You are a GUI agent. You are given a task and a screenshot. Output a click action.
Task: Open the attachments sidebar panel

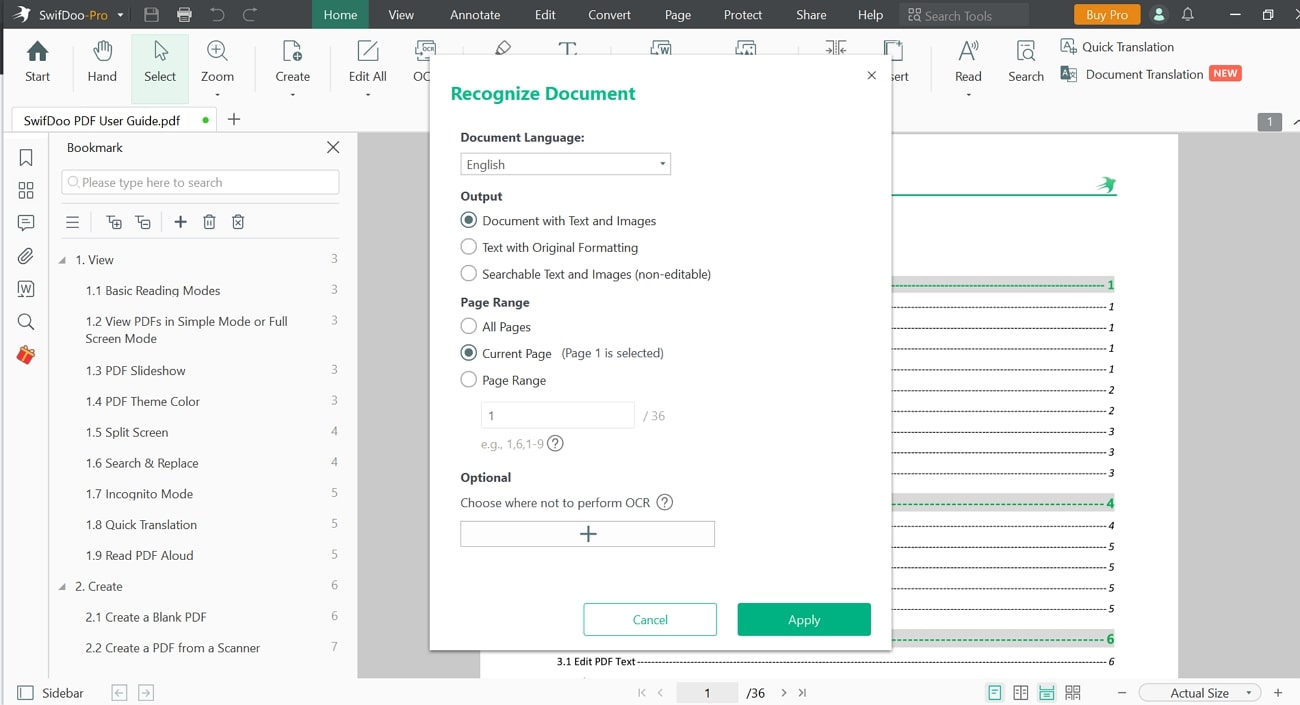(x=26, y=255)
